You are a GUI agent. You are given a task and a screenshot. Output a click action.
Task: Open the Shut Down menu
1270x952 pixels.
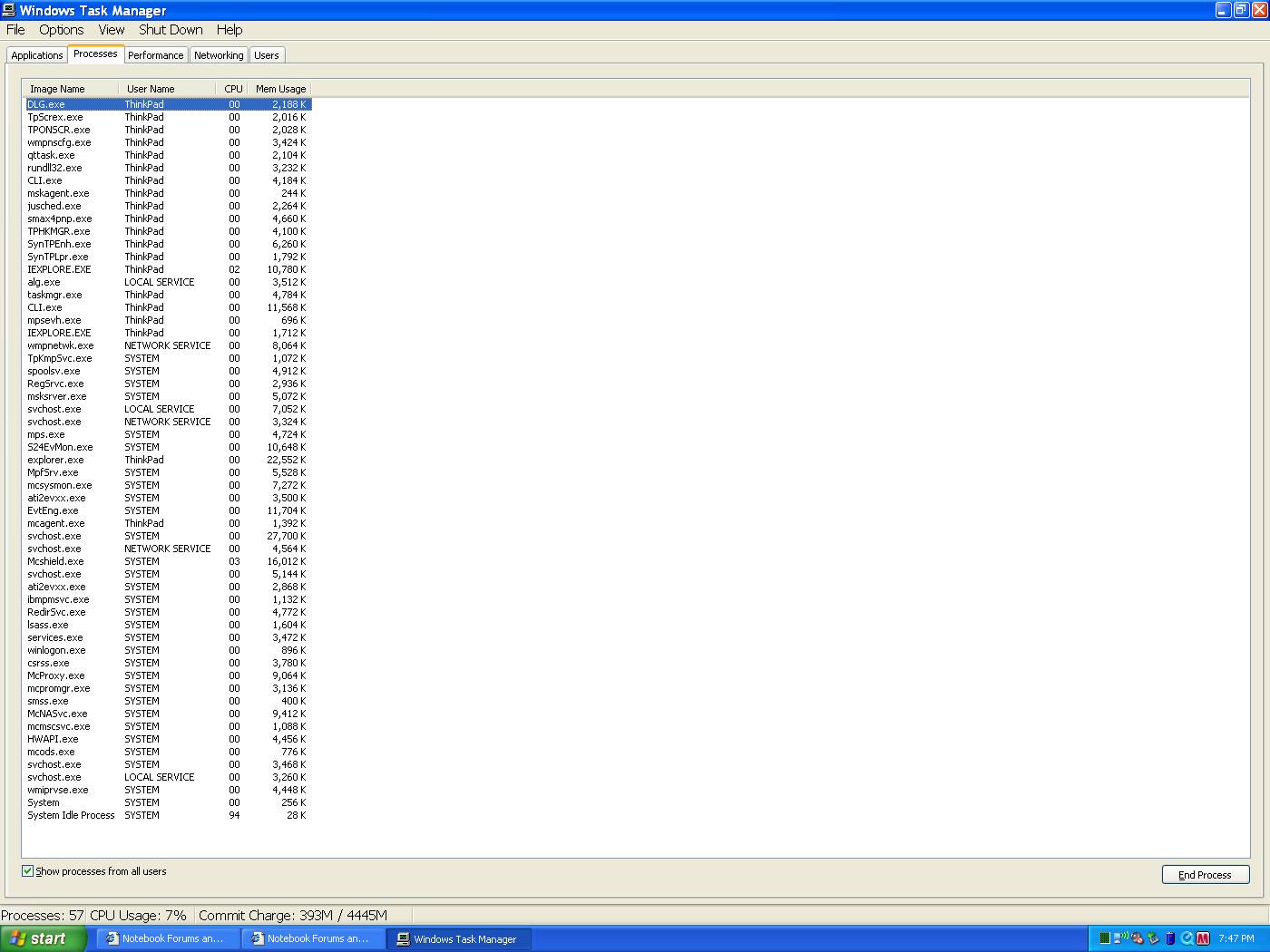pyautogui.click(x=171, y=30)
